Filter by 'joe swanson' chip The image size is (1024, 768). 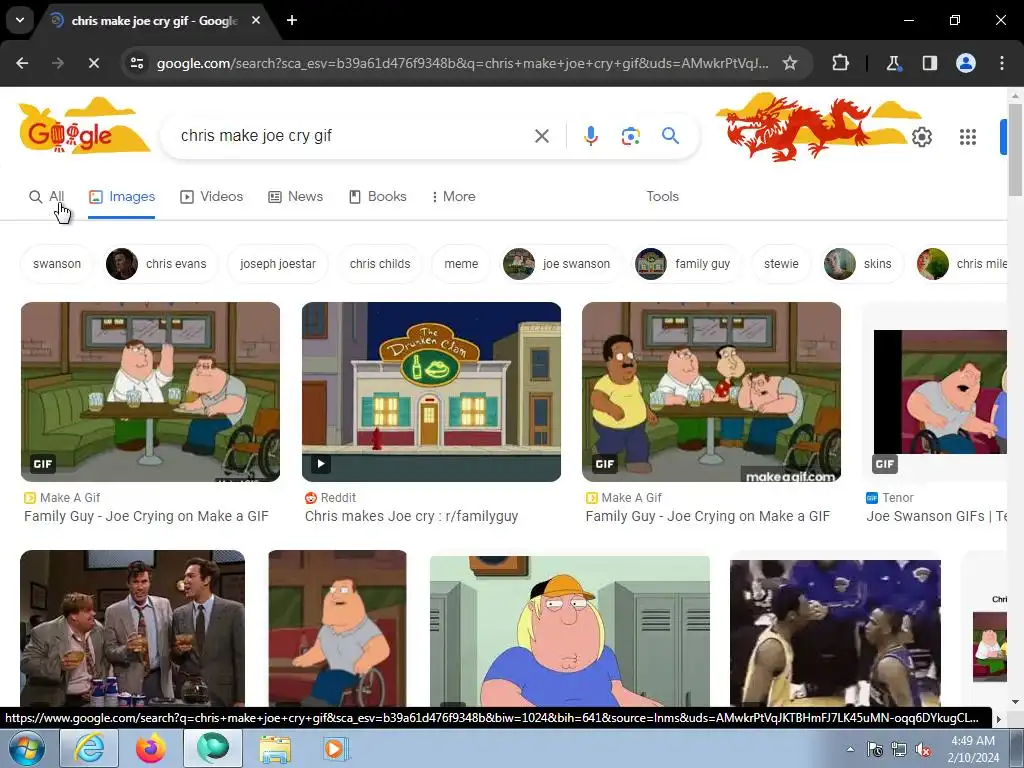point(560,264)
